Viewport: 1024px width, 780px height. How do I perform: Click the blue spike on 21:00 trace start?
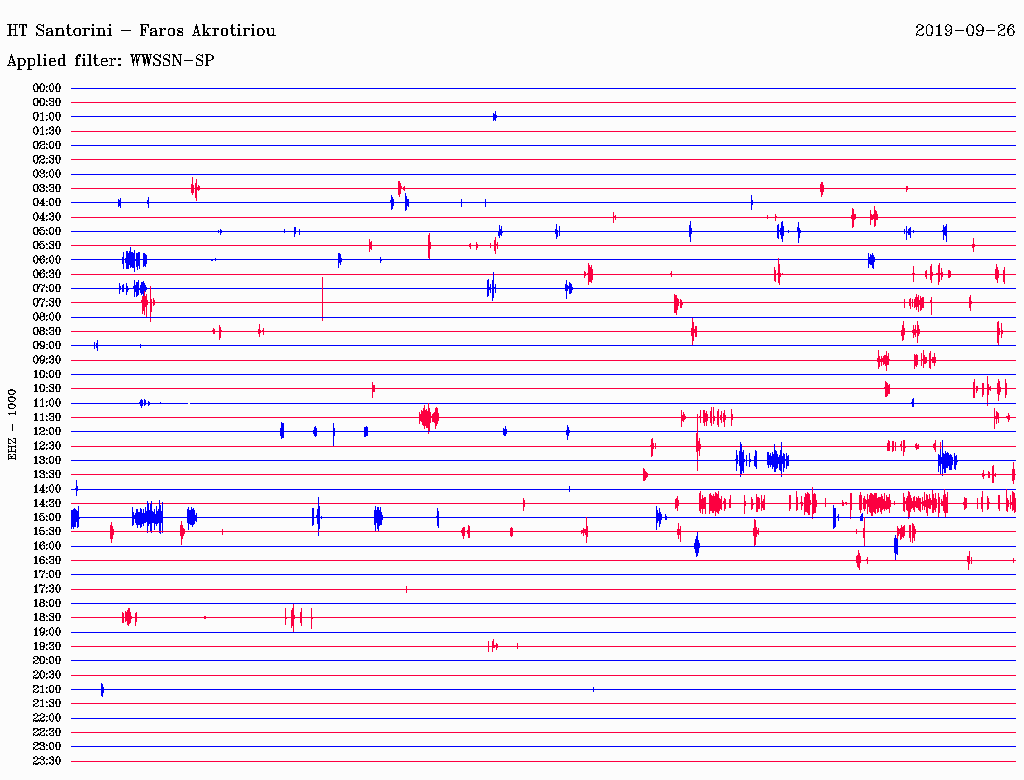102,689
